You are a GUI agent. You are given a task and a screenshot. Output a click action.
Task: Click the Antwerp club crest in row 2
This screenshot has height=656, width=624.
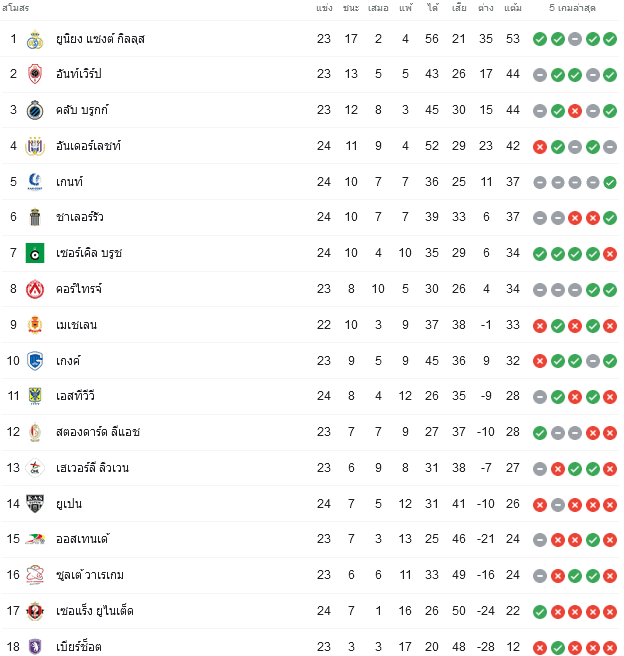tap(35, 74)
